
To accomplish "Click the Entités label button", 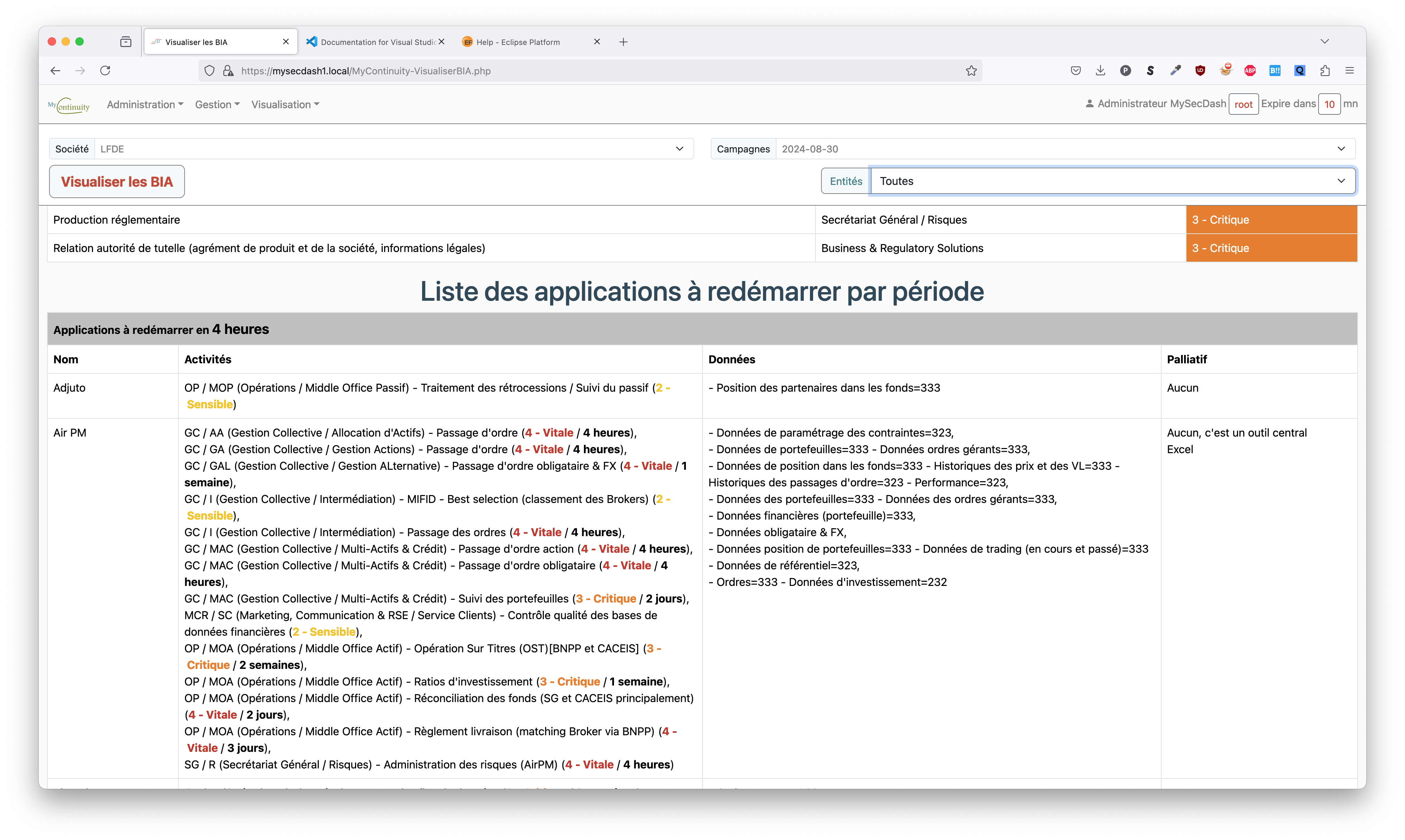I will pyautogui.click(x=846, y=181).
